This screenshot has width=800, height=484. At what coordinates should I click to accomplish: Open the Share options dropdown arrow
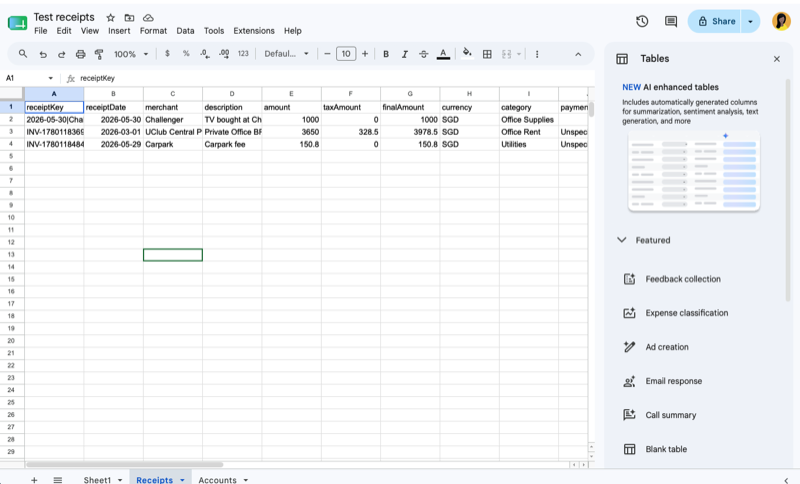point(751,21)
